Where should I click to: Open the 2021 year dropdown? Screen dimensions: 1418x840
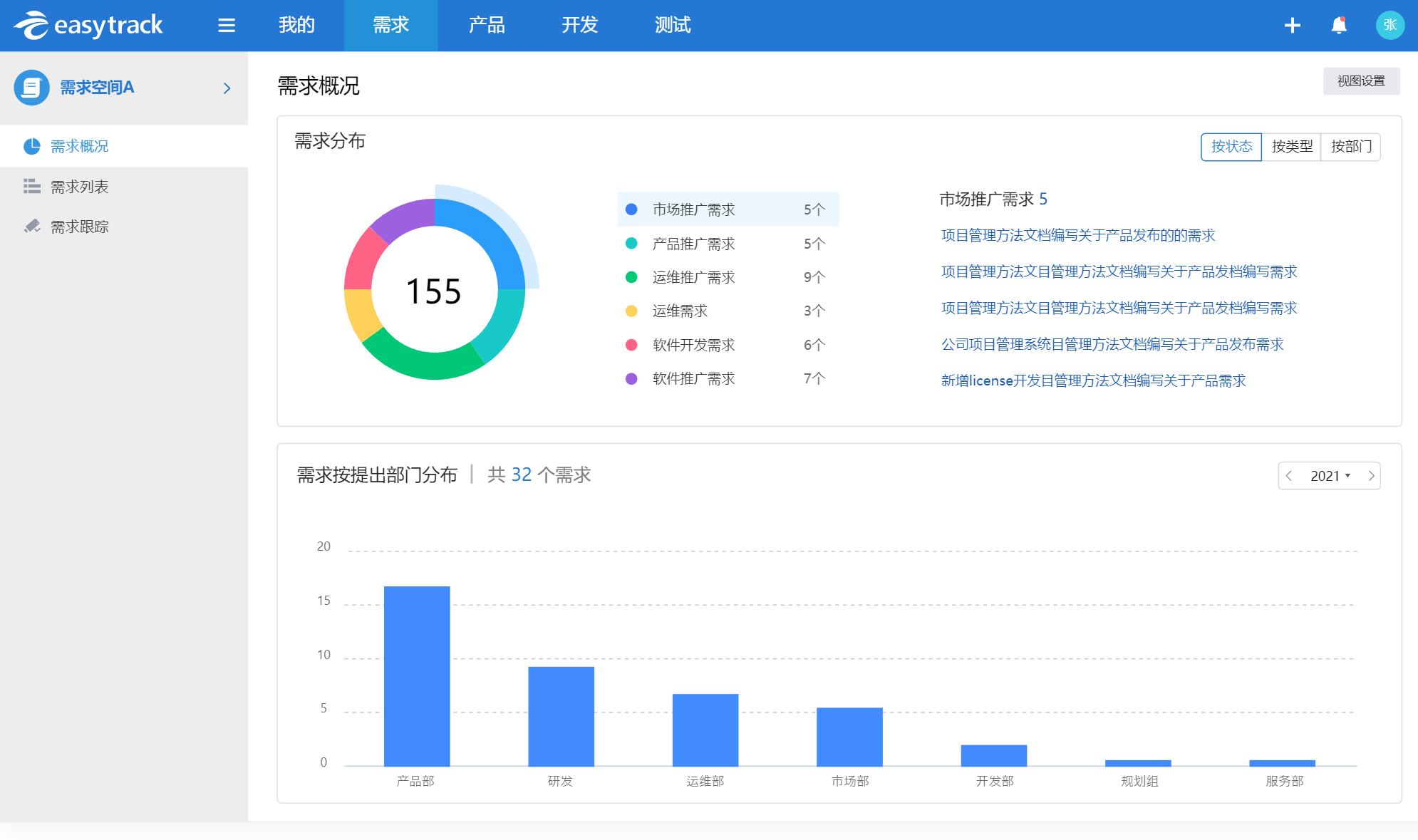1330,476
